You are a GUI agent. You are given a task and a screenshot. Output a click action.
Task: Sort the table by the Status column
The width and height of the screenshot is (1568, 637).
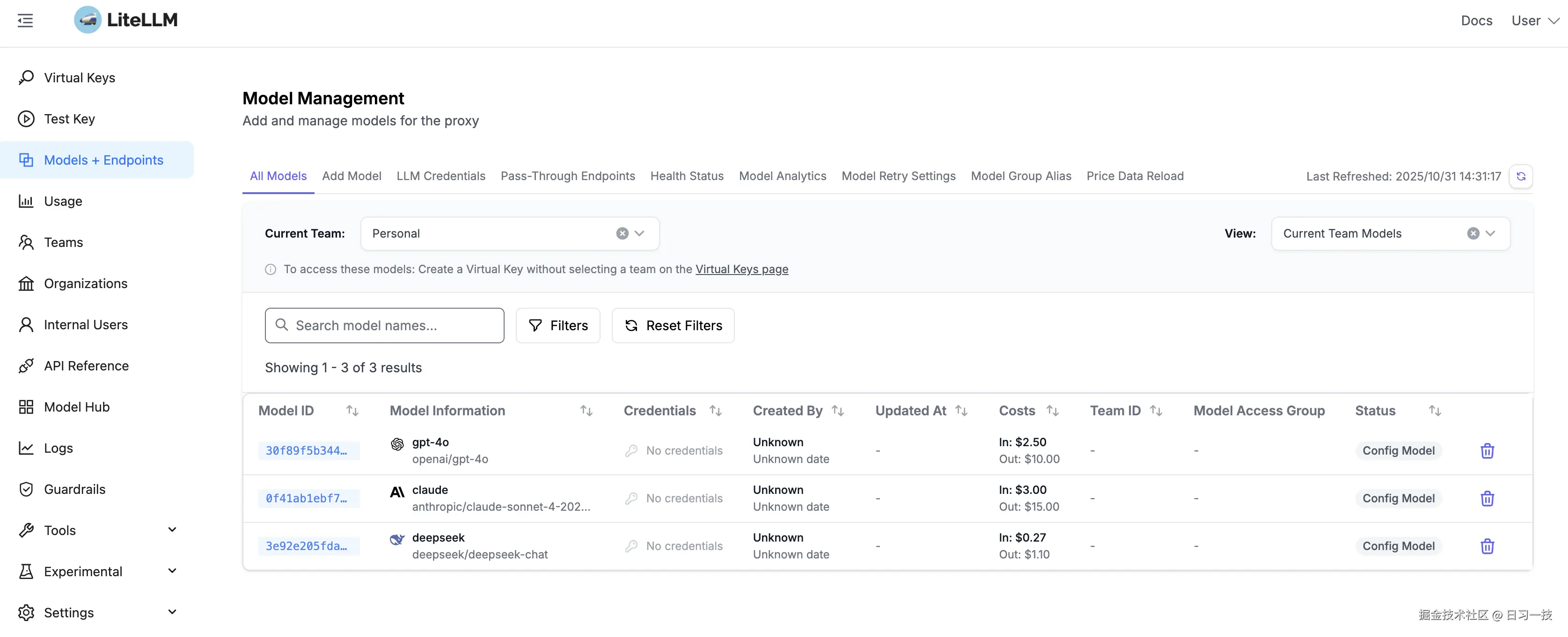tap(1435, 411)
